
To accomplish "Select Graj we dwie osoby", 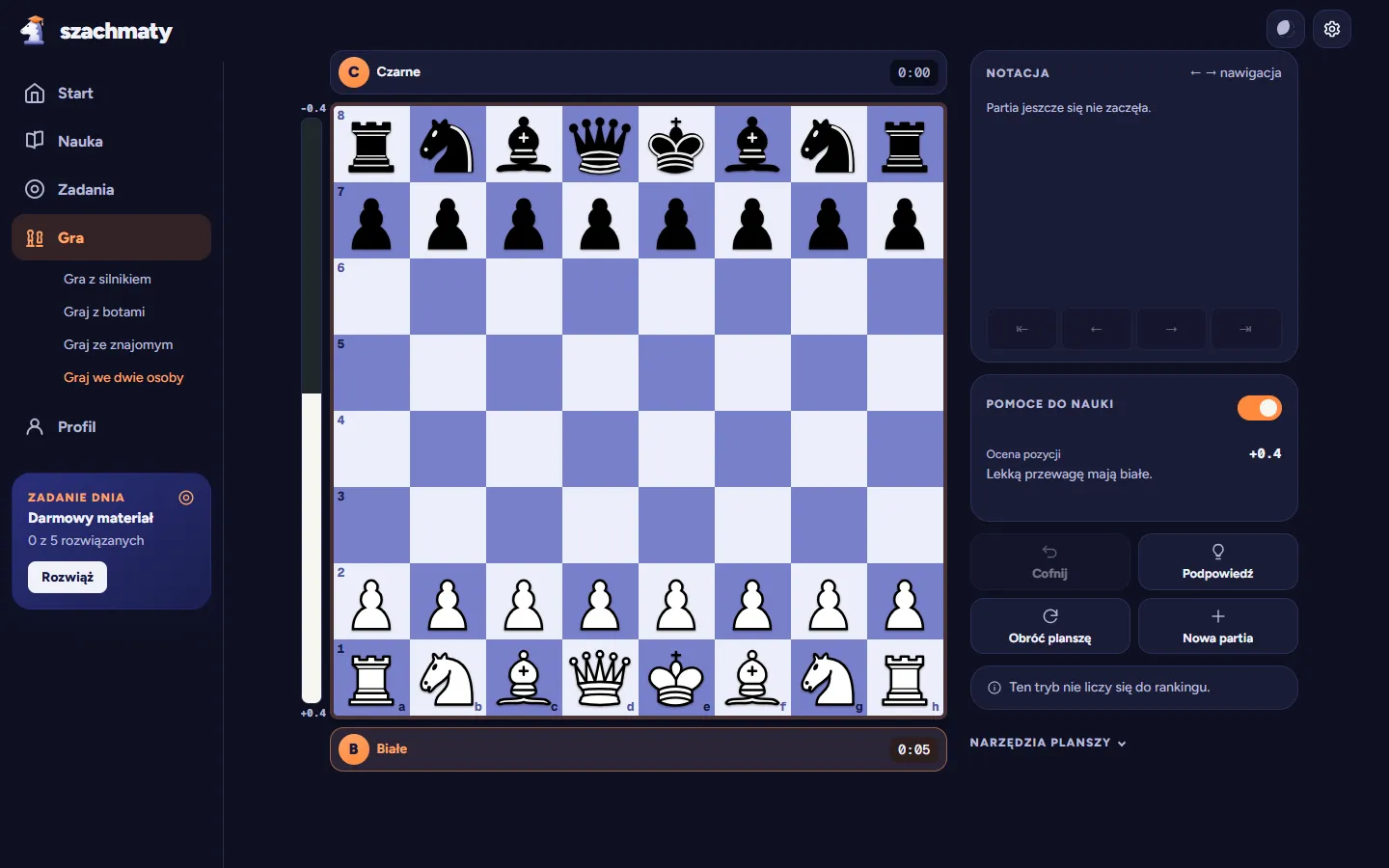I will 123,377.
